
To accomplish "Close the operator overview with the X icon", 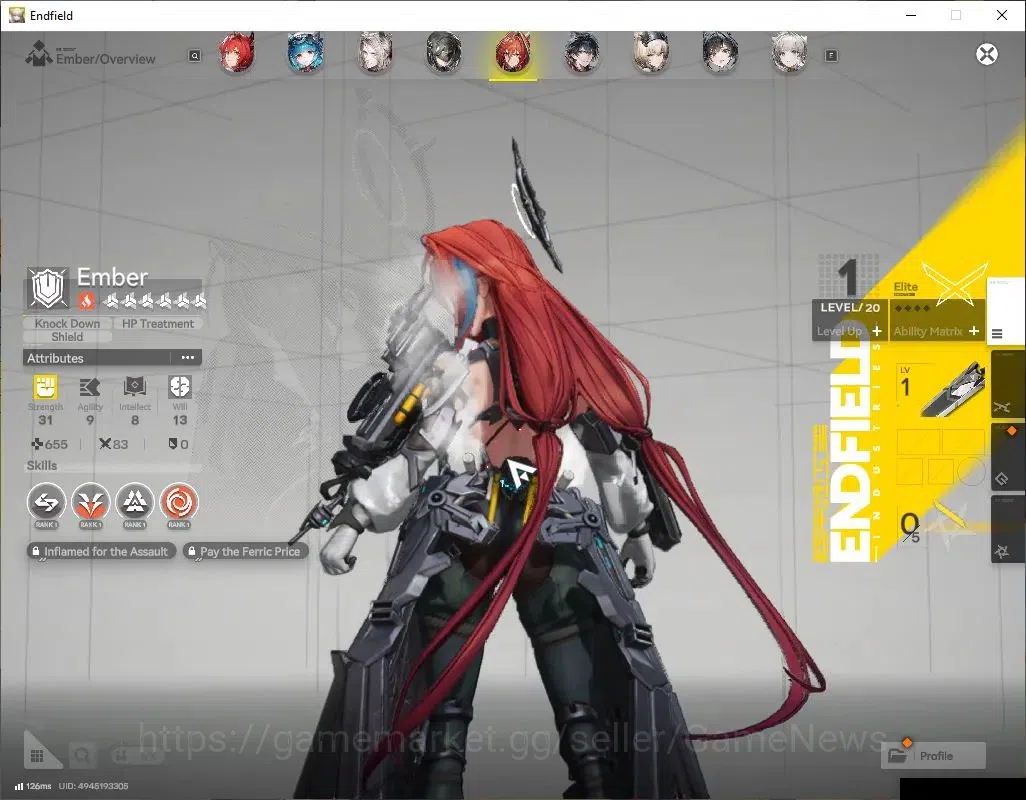I will 987,54.
